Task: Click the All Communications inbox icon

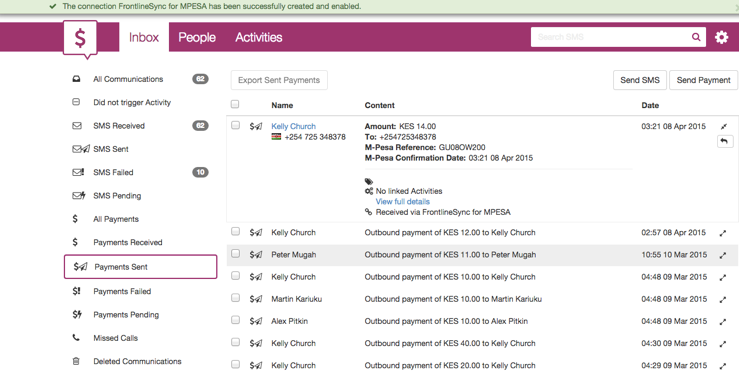Action: (x=76, y=79)
